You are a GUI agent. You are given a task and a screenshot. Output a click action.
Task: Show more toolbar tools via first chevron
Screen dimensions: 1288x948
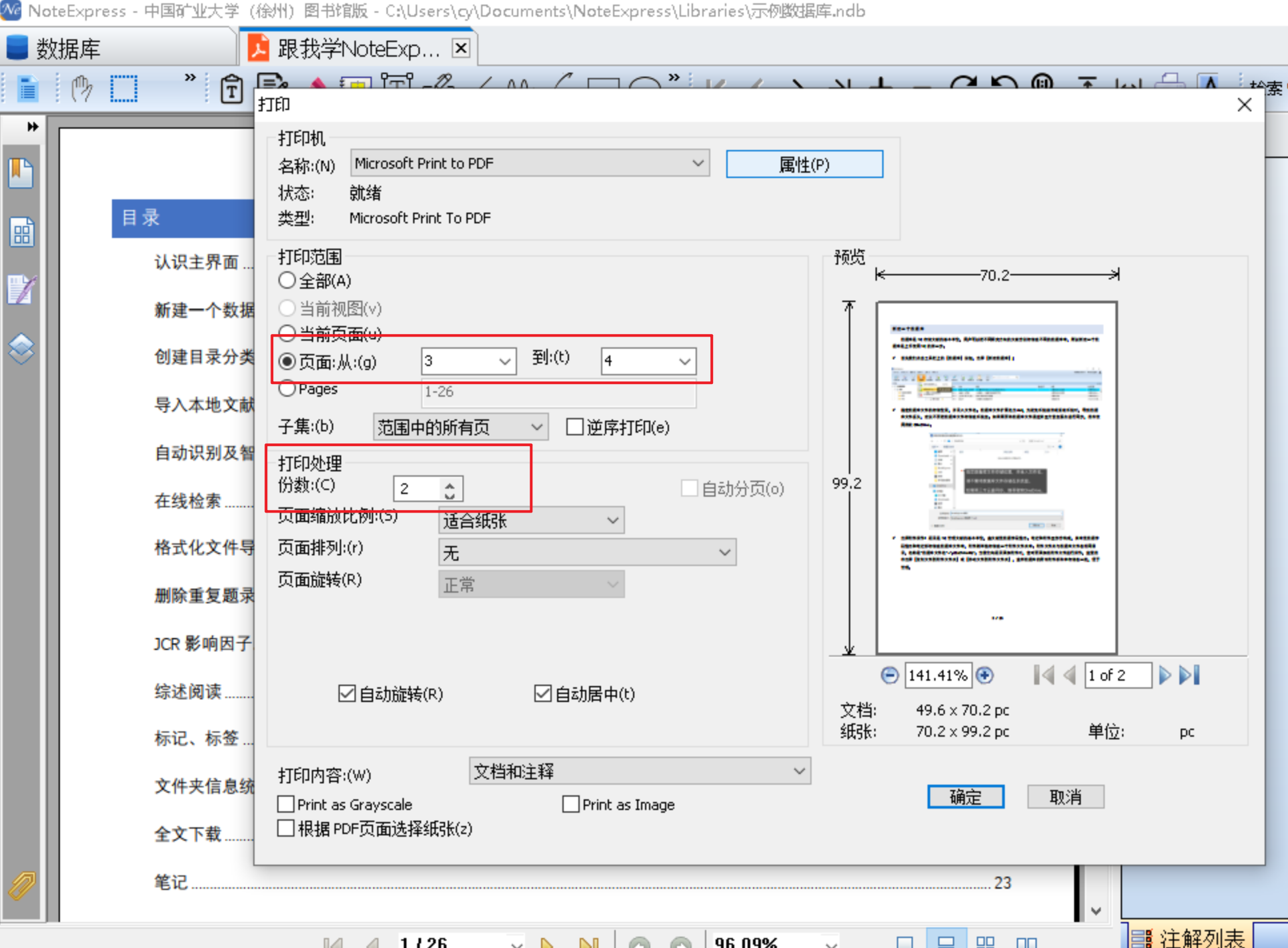190,77
